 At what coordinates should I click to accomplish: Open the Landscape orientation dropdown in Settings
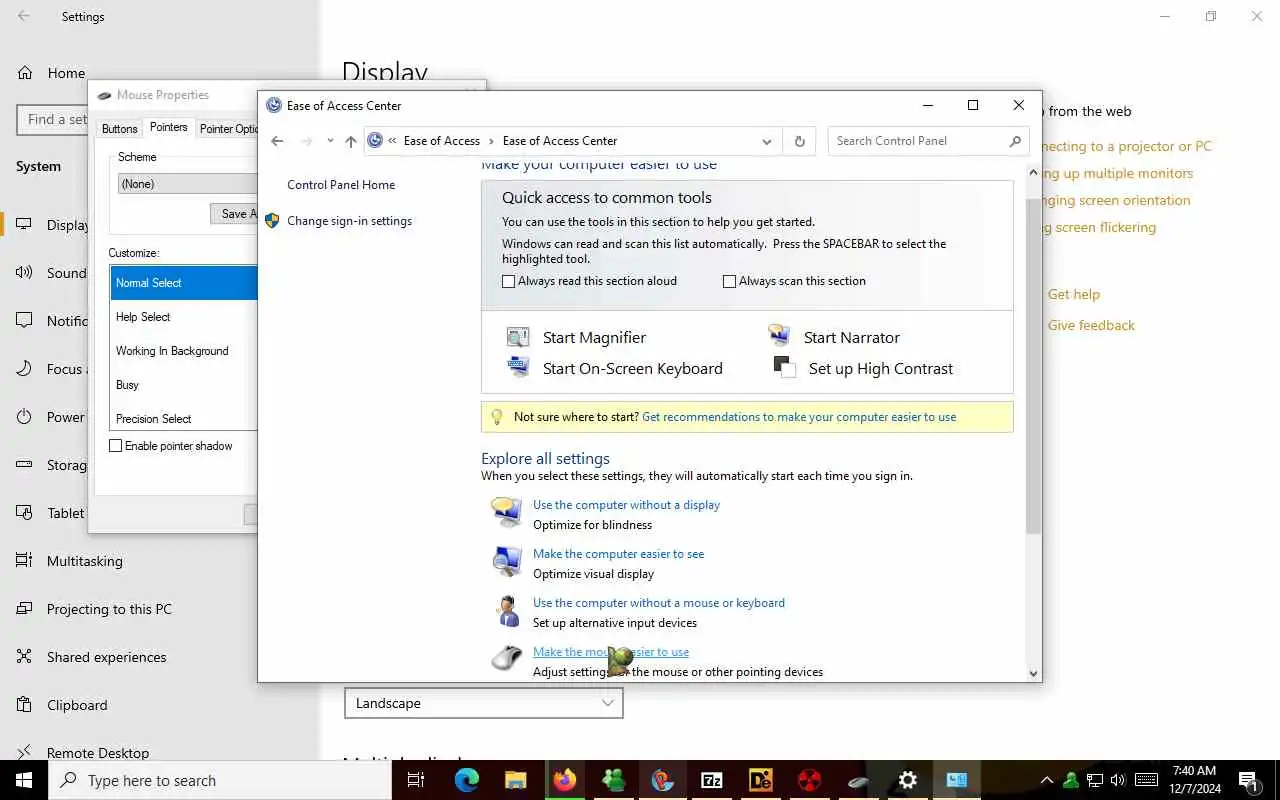pyautogui.click(x=484, y=703)
